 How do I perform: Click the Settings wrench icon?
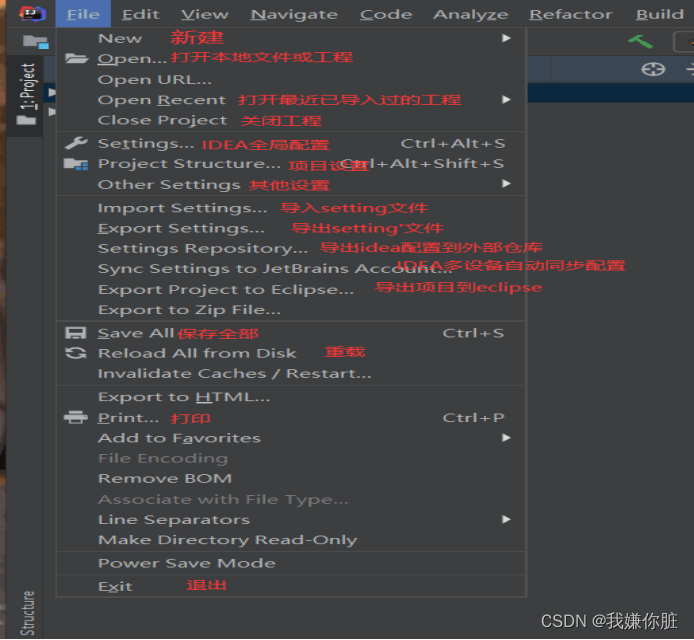76,143
